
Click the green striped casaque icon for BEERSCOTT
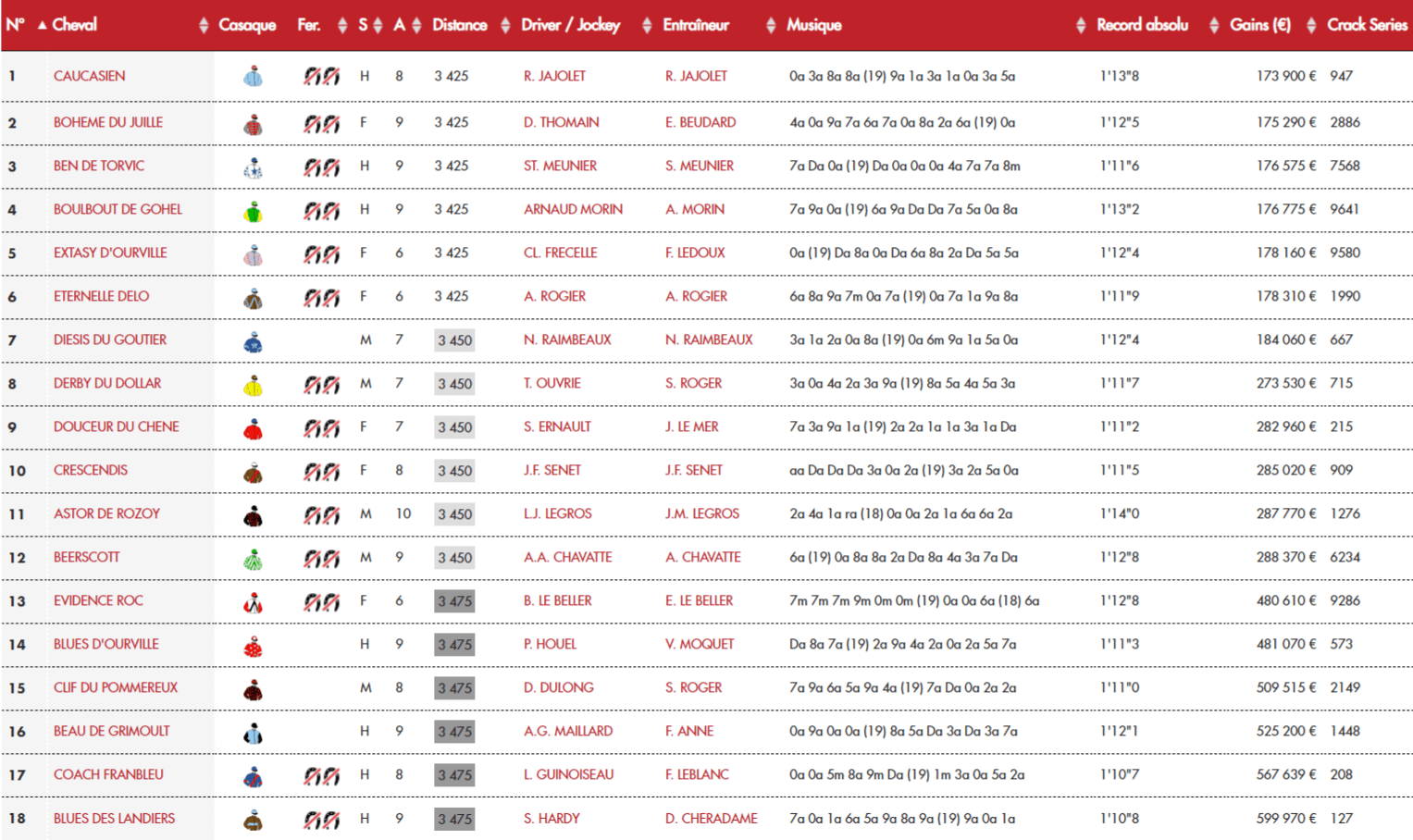(x=253, y=558)
